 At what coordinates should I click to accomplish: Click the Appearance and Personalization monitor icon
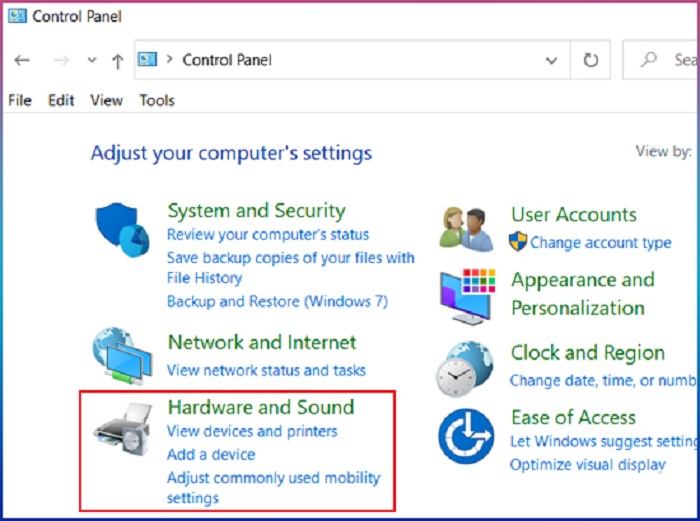coord(467,296)
